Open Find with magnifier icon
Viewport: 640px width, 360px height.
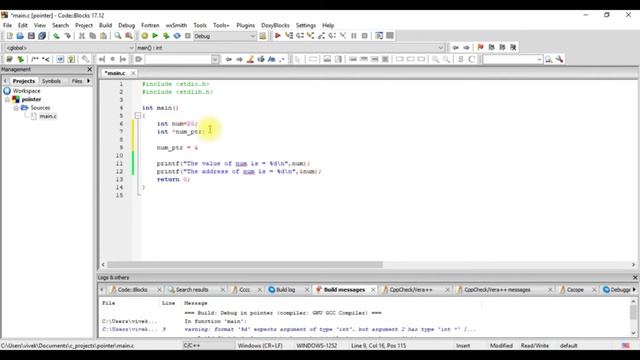pyautogui.click(x=118, y=36)
